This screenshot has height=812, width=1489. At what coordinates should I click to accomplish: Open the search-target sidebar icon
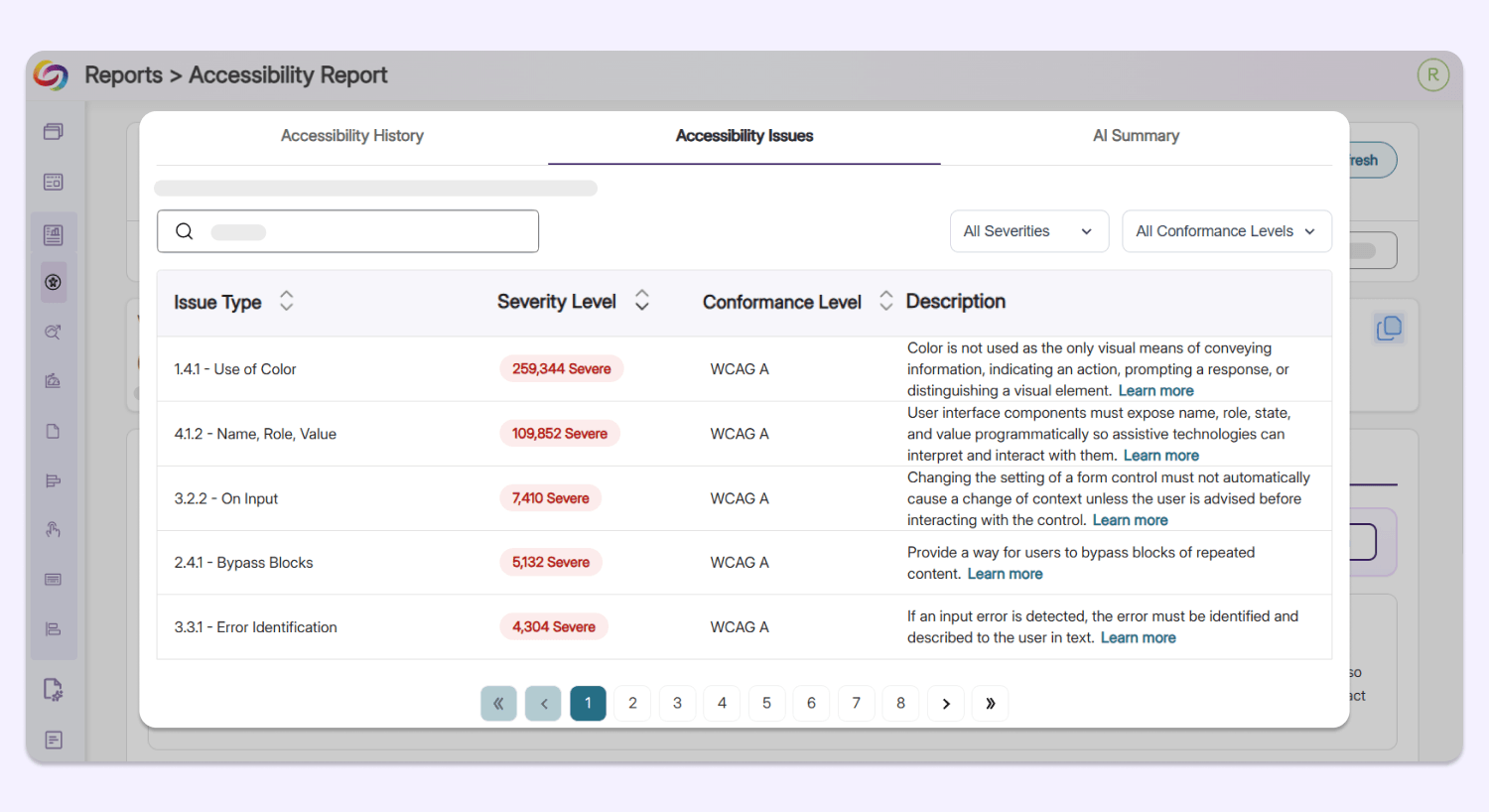pyautogui.click(x=54, y=333)
